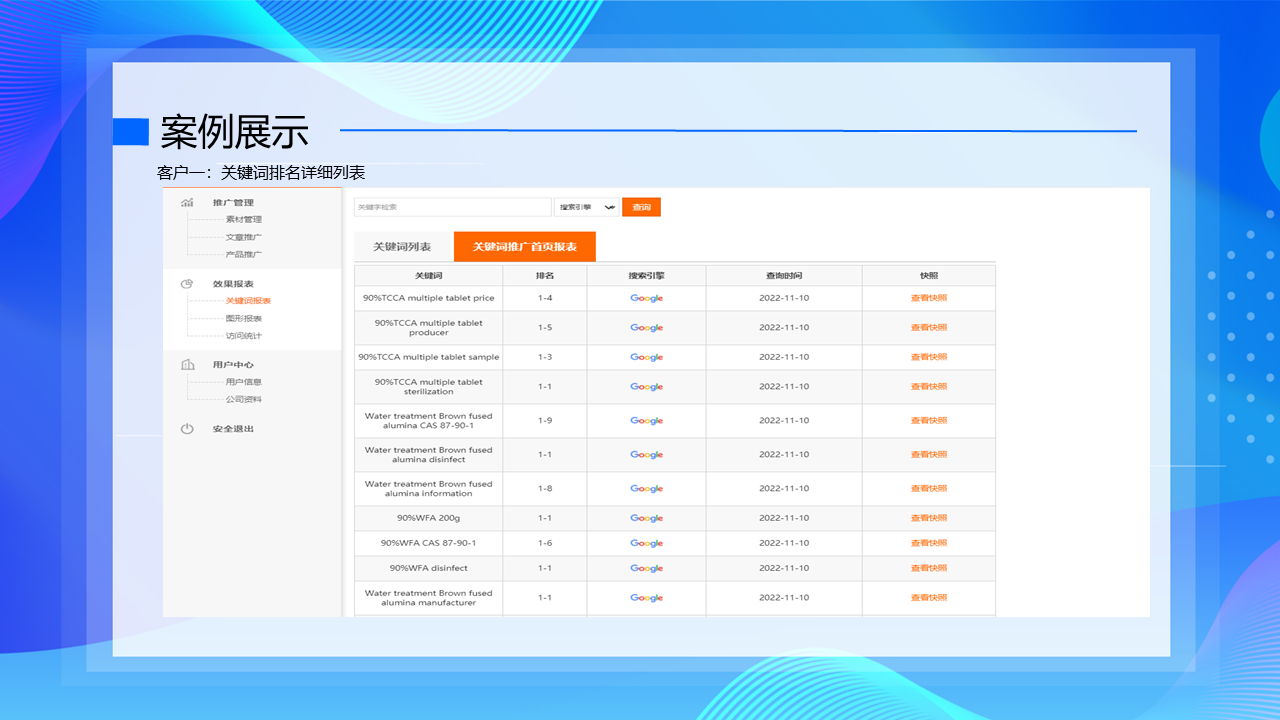The height and width of the screenshot is (720, 1280).
Task: Click Google logo in 90%TCCA multiple tablet sample row
Action: pos(646,357)
